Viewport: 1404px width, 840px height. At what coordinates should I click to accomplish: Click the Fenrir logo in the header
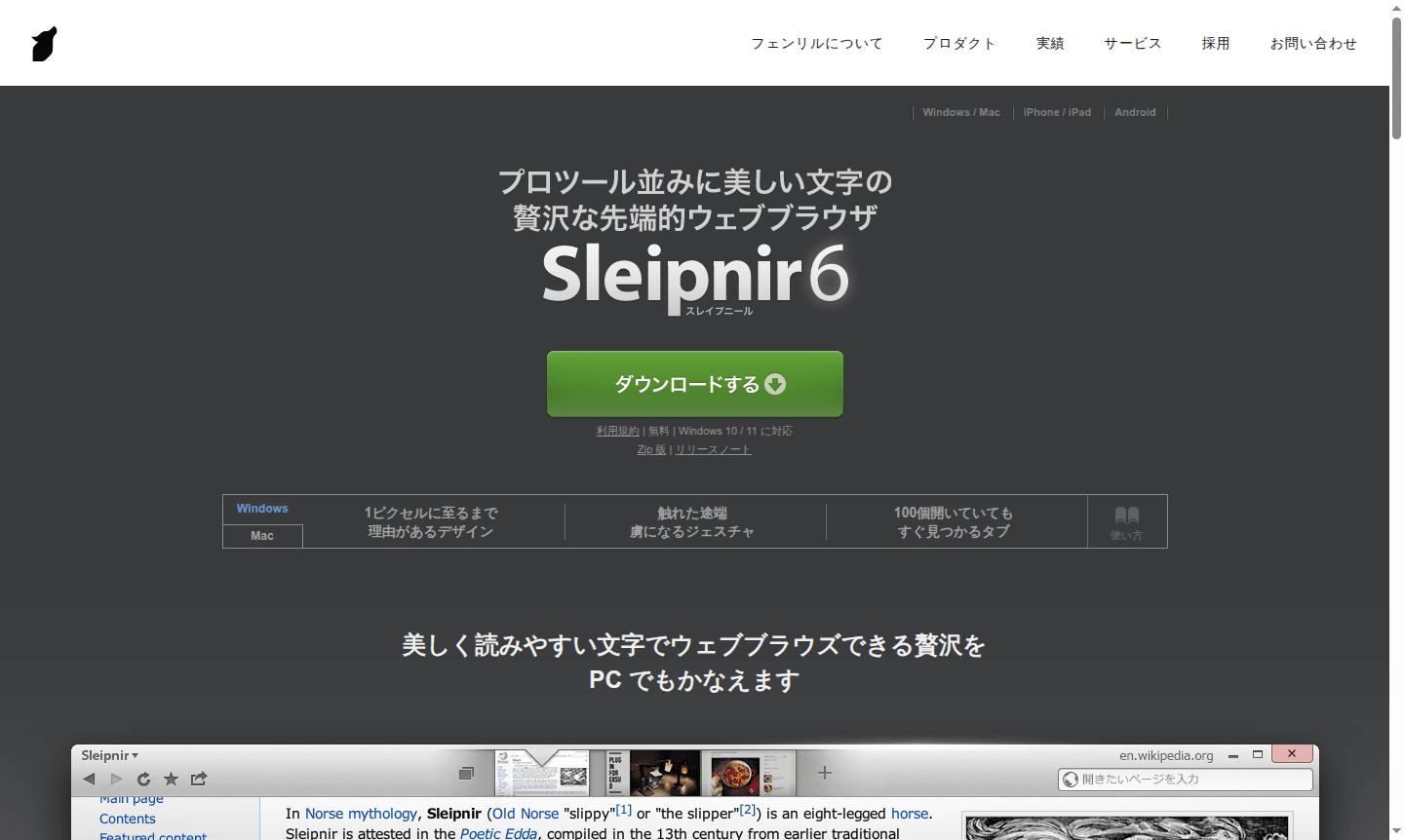point(44,43)
